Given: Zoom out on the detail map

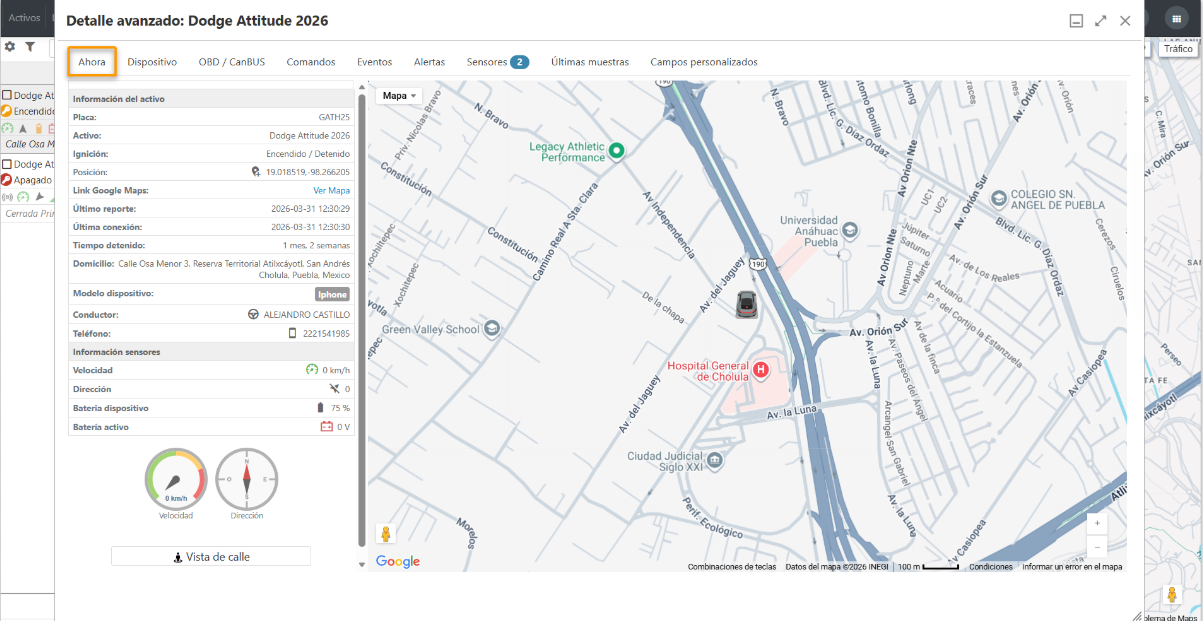Looking at the screenshot, I should click(x=1097, y=547).
